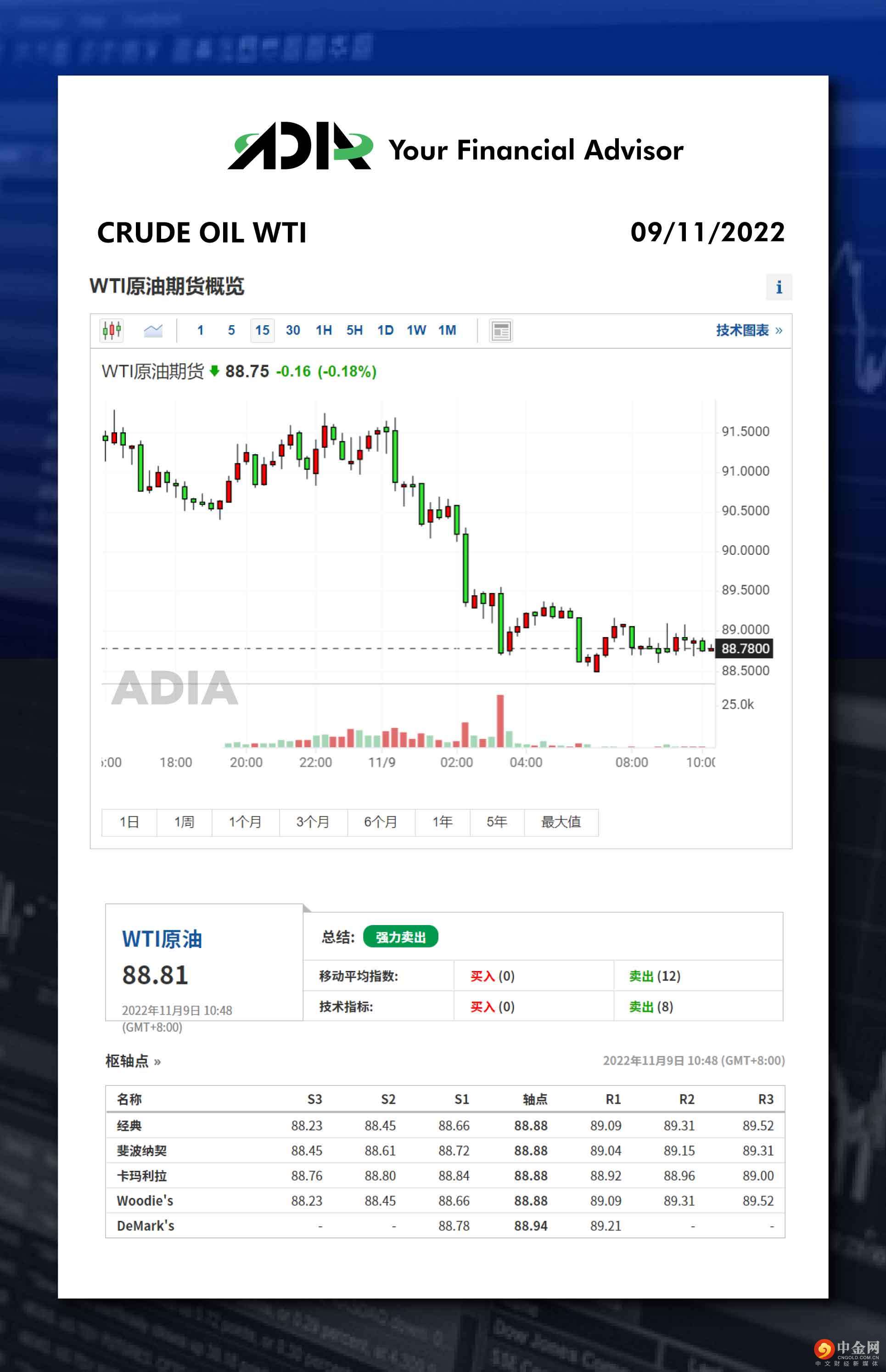Click the 卖出 (12) moving average count
The width and height of the screenshot is (886, 1372).
(x=654, y=976)
